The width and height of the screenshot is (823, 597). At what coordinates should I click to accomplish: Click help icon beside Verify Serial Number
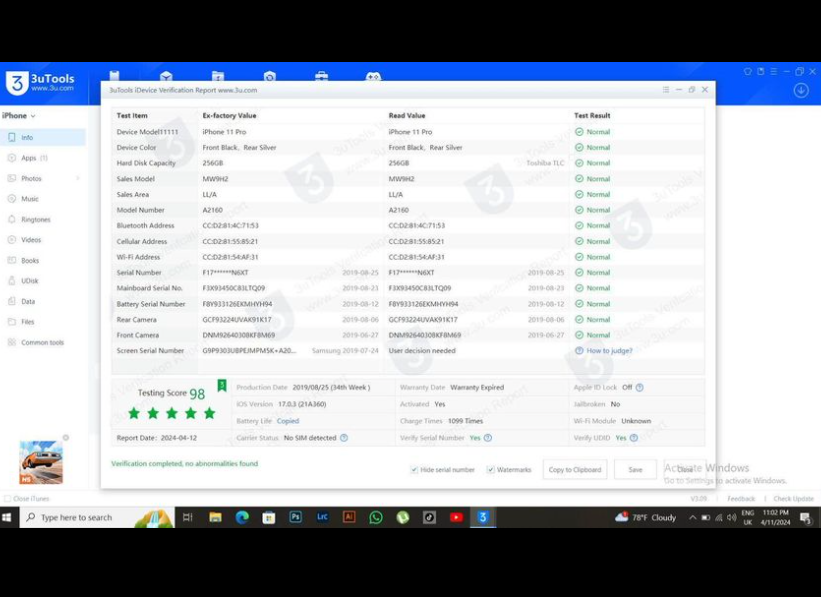[488, 437]
